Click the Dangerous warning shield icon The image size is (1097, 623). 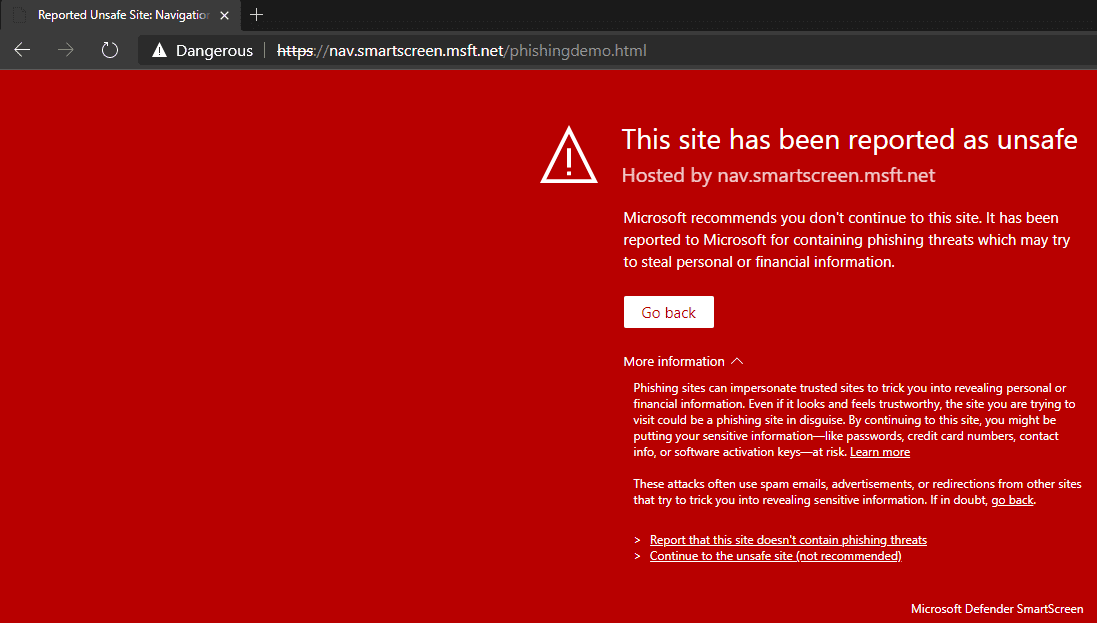coord(160,50)
